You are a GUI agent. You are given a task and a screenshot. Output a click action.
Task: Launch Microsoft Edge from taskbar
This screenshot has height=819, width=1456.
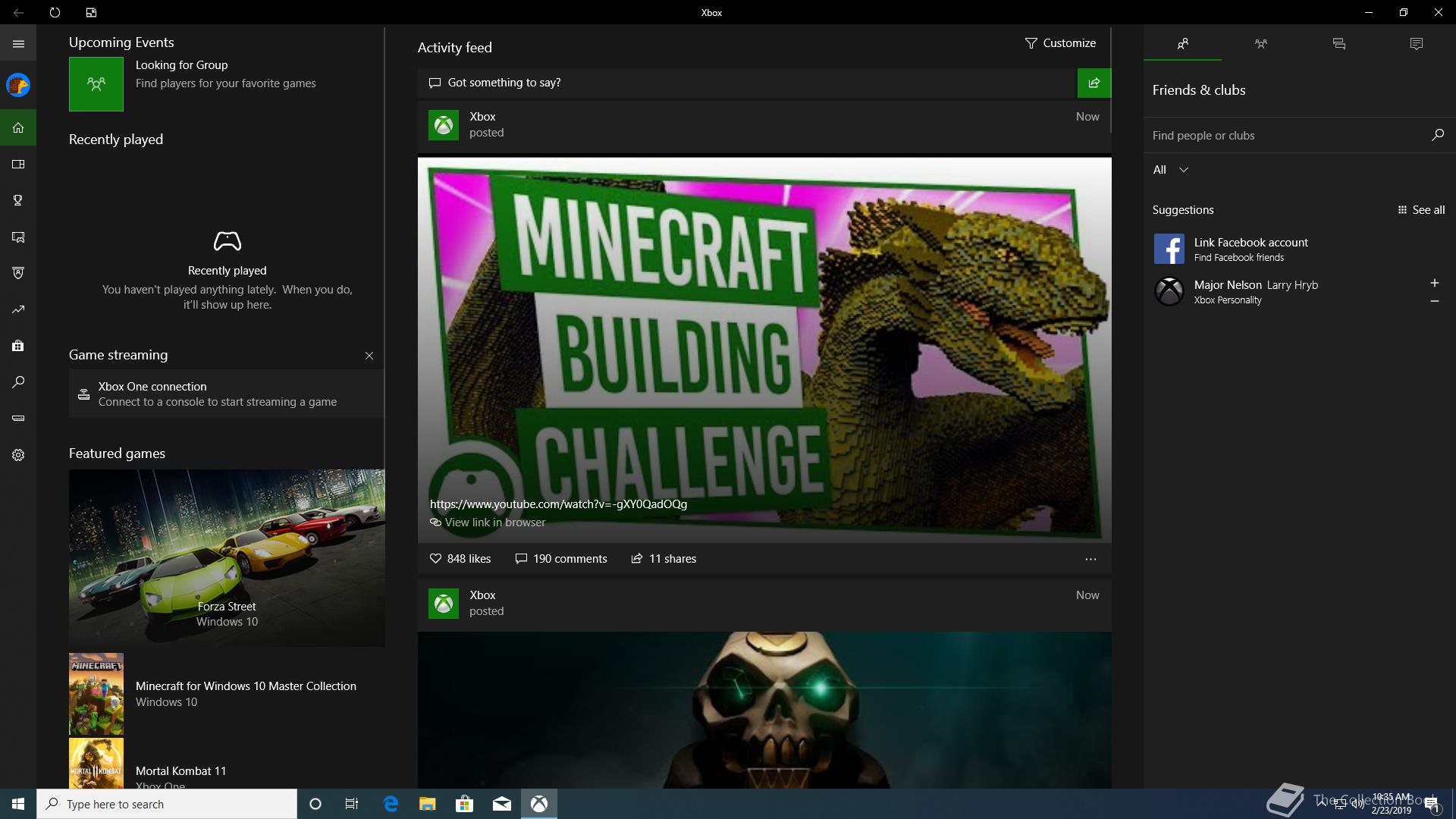pos(391,804)
